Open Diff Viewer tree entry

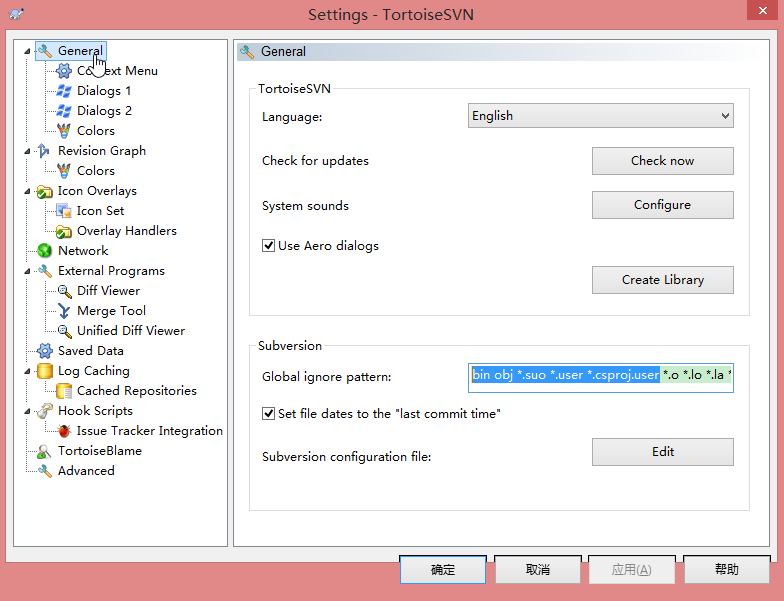[x=108, y=291]
